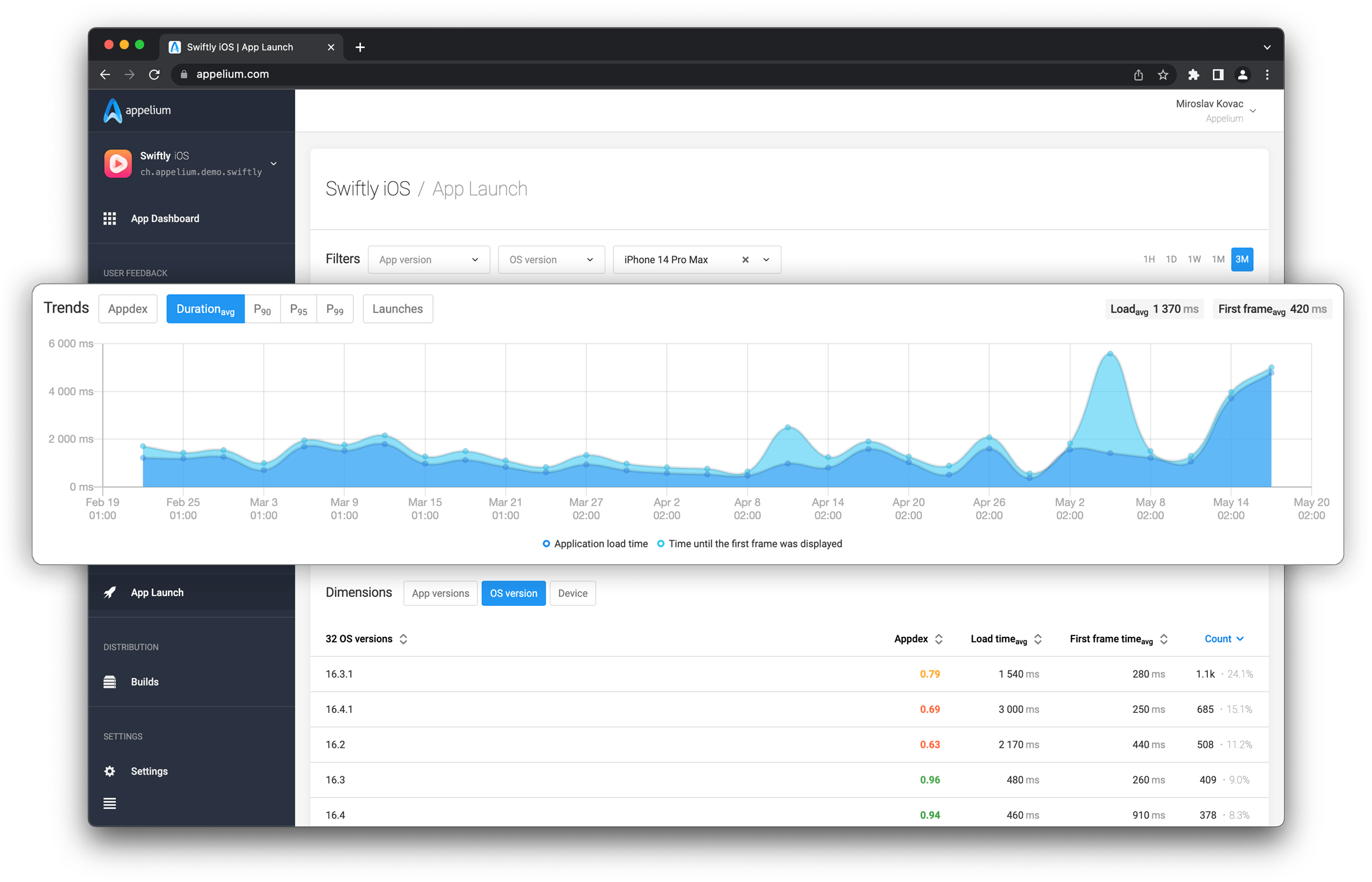Select the 1M time range

tap(1218, 260)
